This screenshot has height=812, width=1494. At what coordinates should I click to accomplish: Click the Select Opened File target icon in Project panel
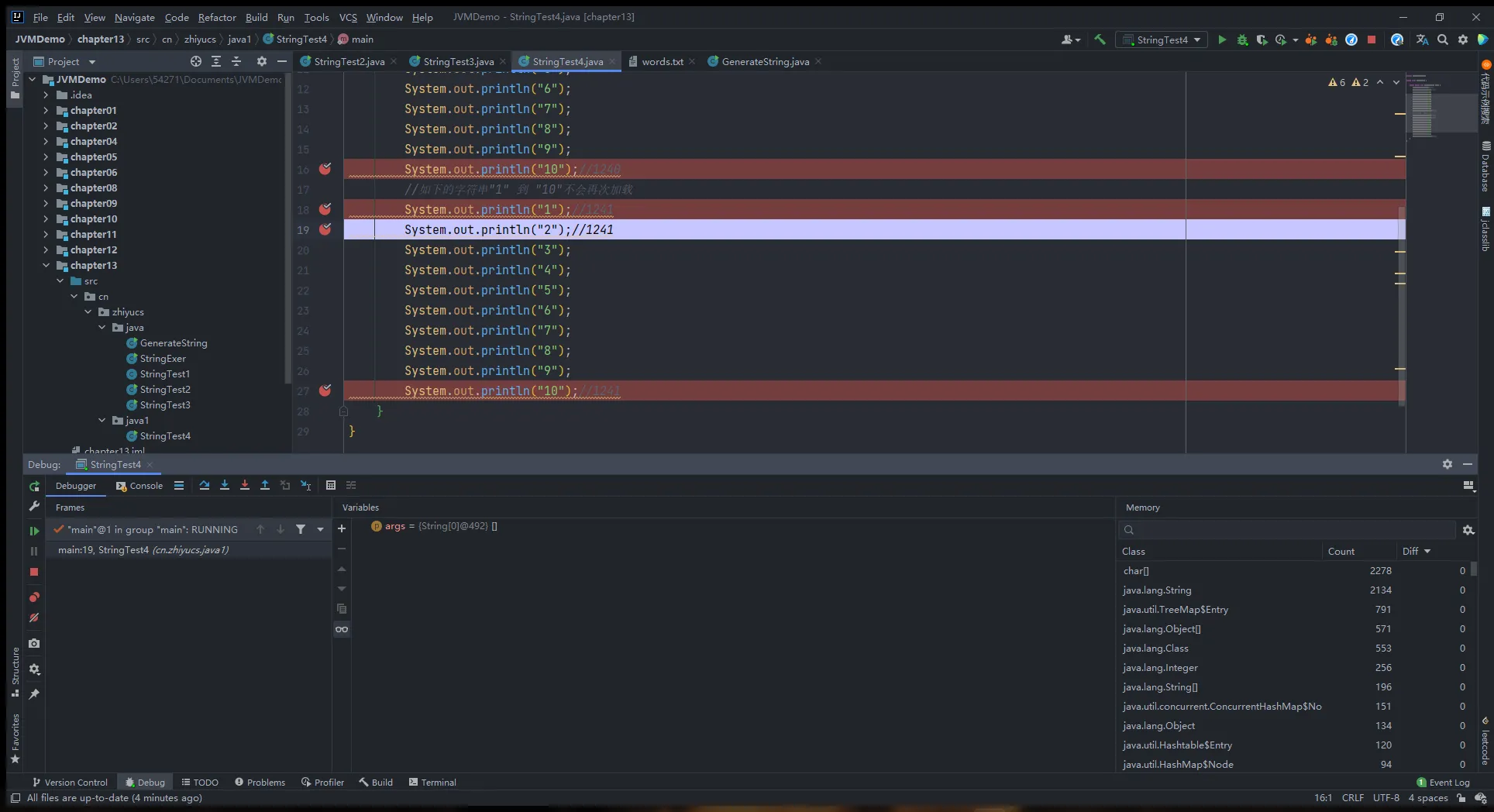(x=196, y=61)
